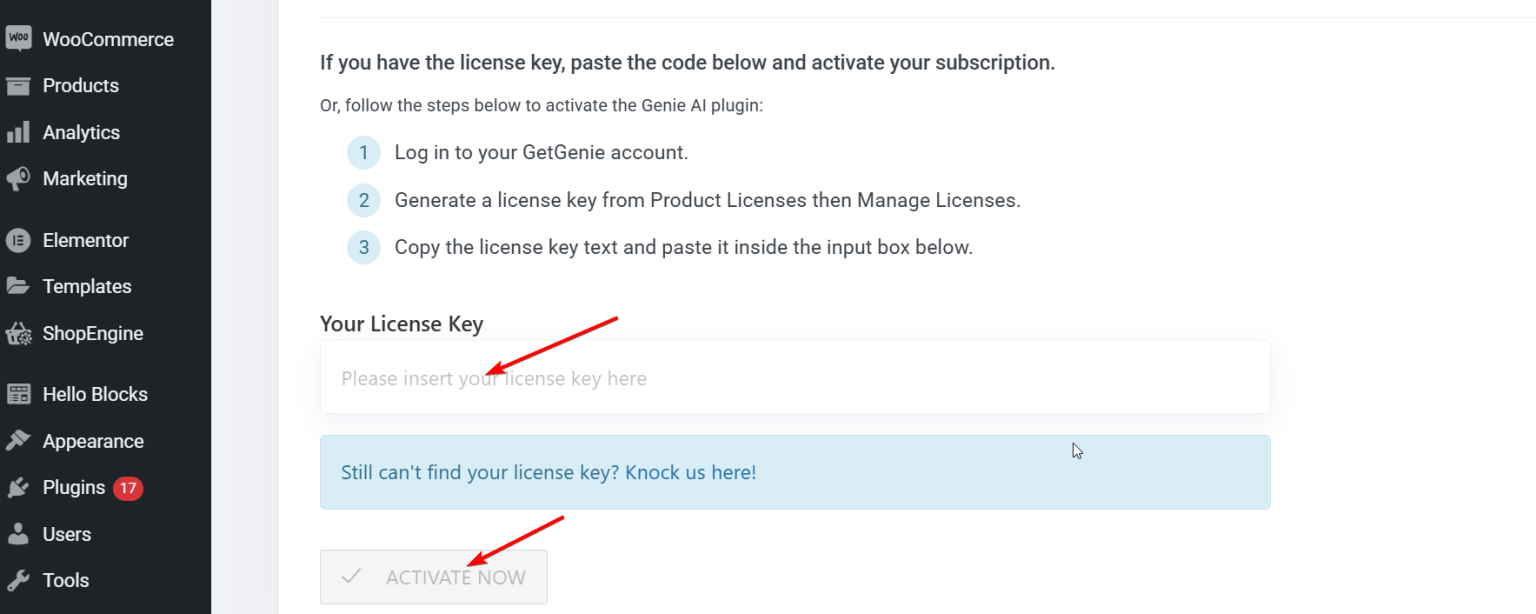
Task: Select the Users sidebar icon
Action: click(x=19, y=533)
